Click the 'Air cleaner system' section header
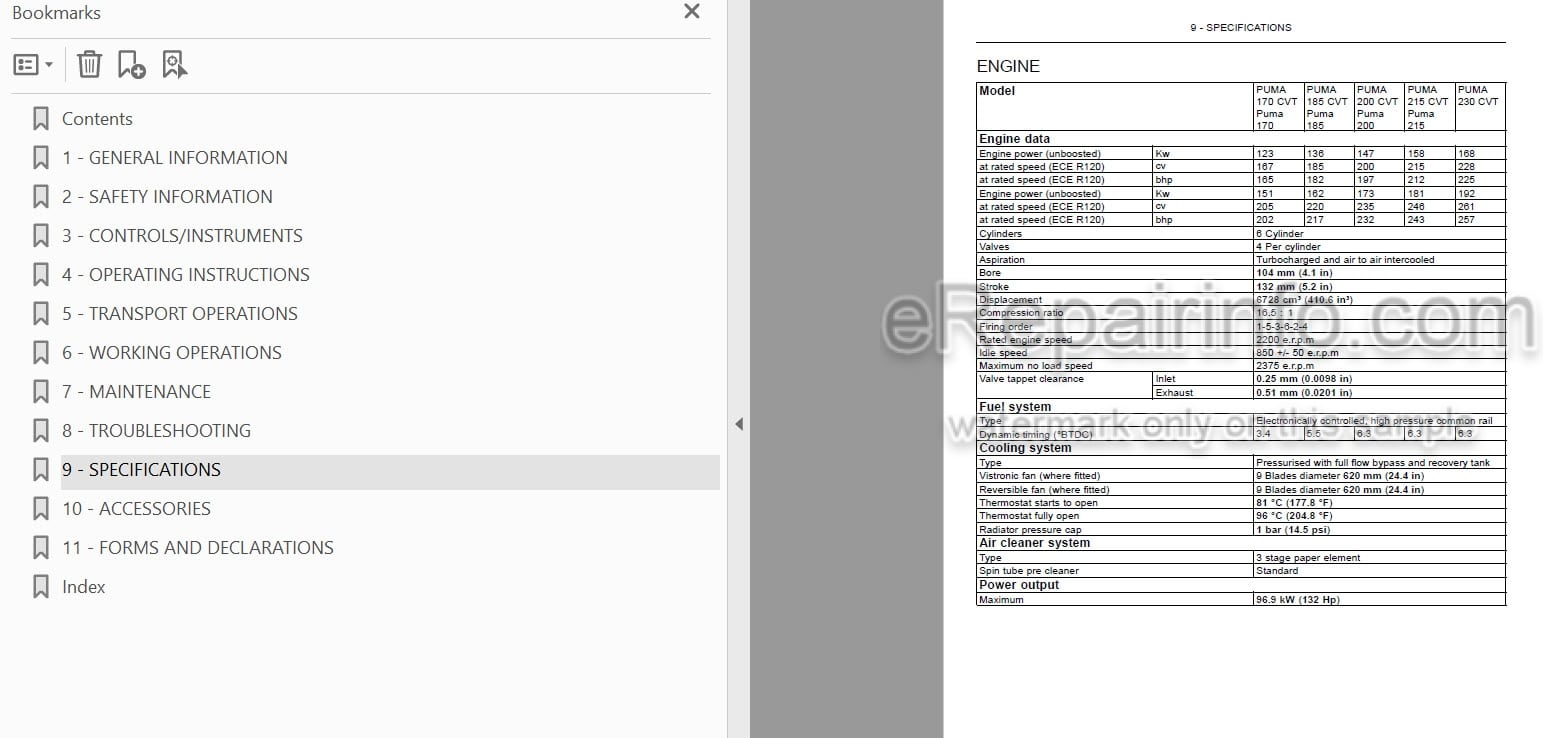1543x738 pixels. pyautogui.click(x=1034, y=543)
